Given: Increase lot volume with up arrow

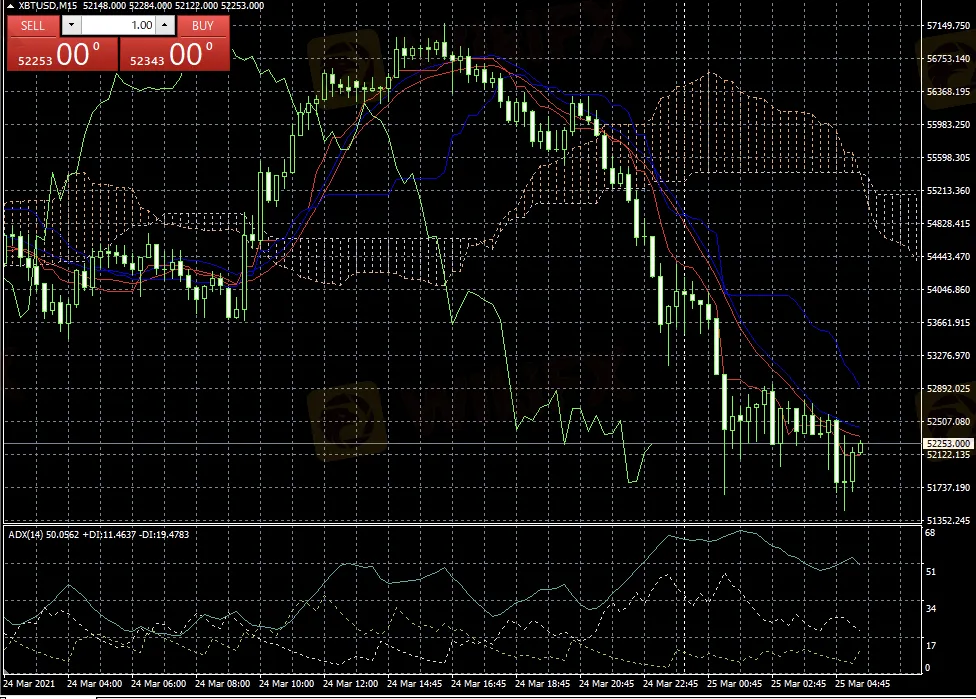Looking at the screenshot, I should 164,25.
